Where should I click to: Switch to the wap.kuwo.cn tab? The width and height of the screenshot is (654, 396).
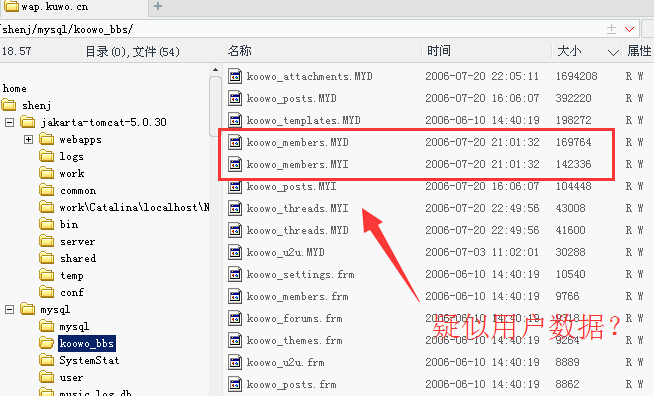tap(73, 7)
